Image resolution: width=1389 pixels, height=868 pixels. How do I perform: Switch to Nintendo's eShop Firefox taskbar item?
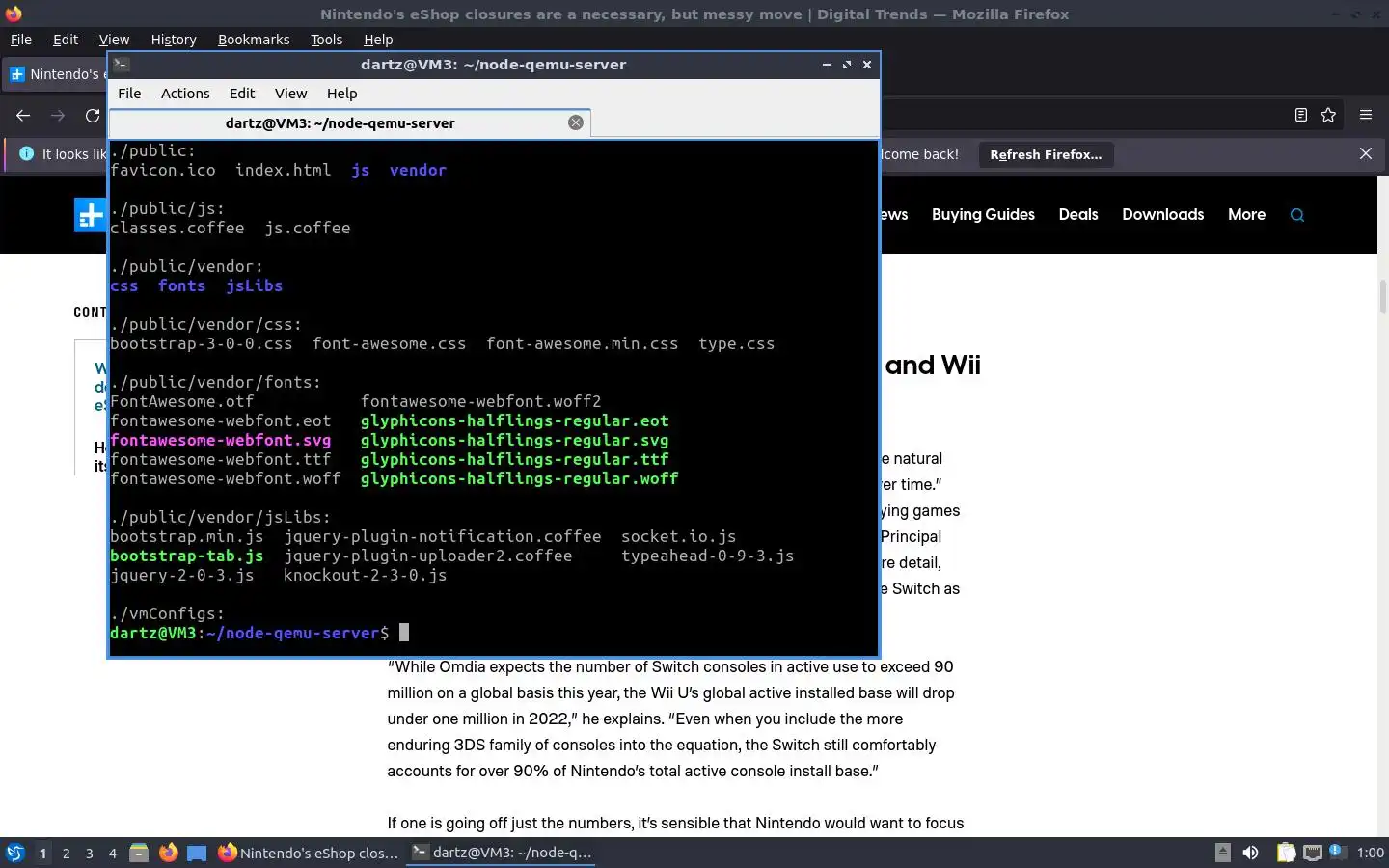coord(309,853)
